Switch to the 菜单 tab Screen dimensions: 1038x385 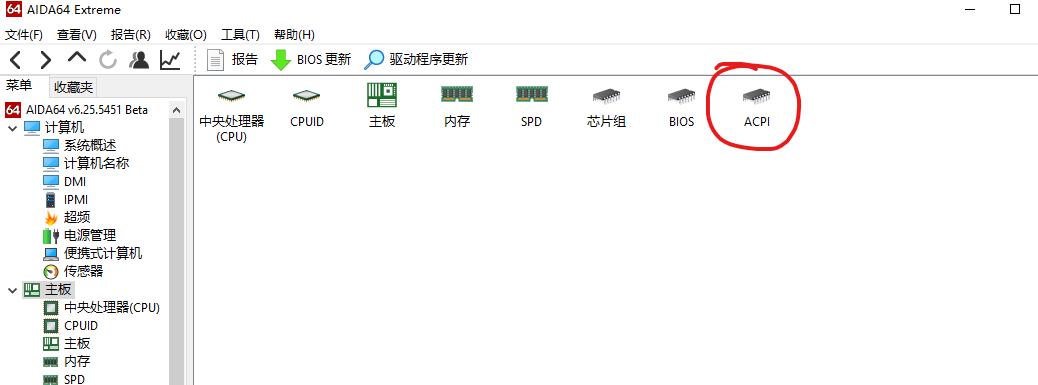[x=19, y=85]
